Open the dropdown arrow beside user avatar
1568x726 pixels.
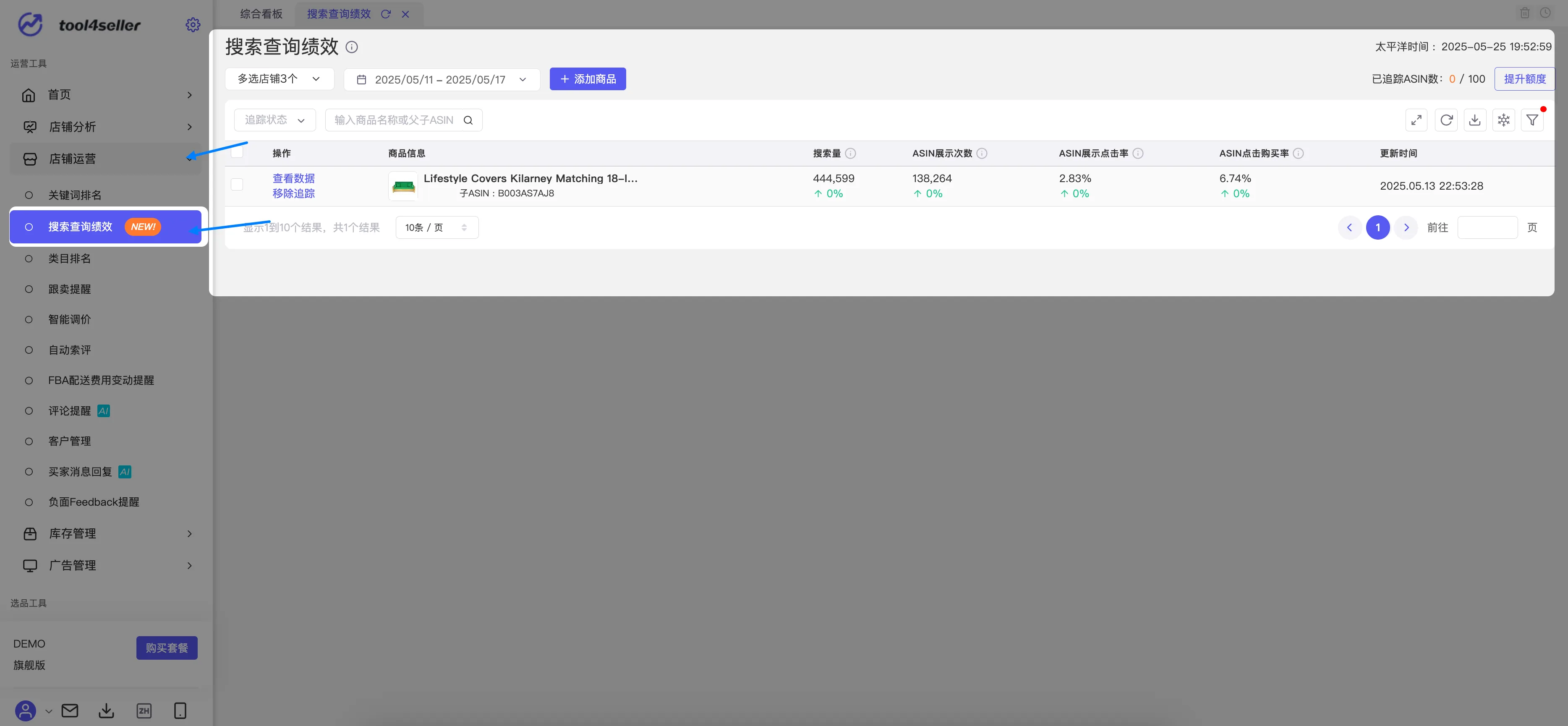coord(49,711)
